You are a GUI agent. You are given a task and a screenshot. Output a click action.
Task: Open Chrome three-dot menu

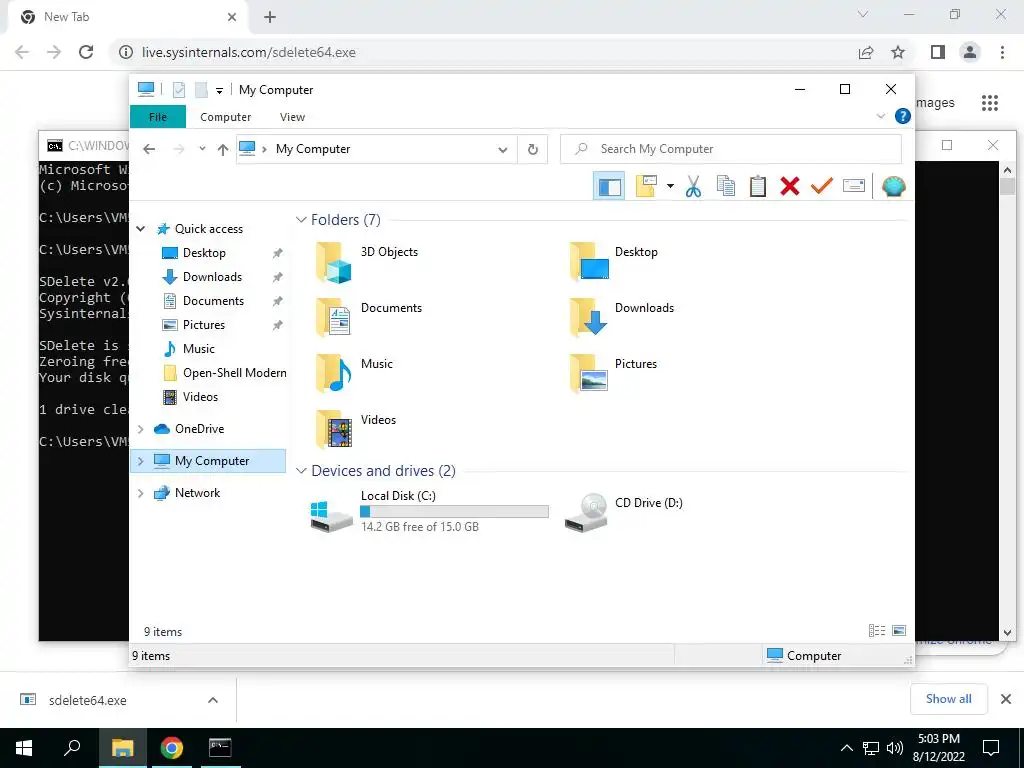pos(1002,52)
